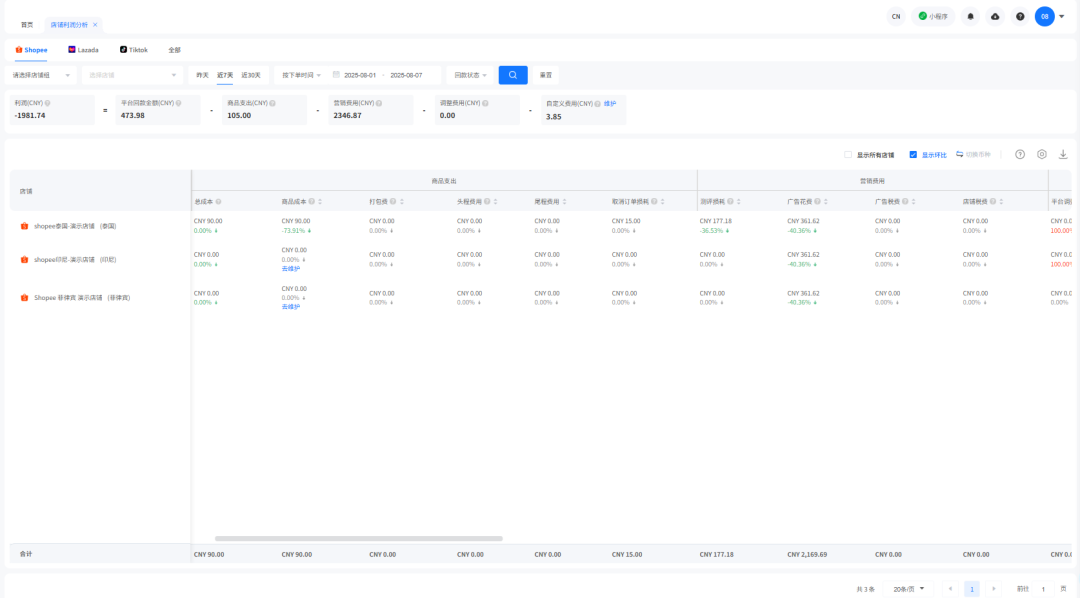Click the start date field 2025-08-01
The width and height of the screenshot is (1080, 598).
pos(360,75)
